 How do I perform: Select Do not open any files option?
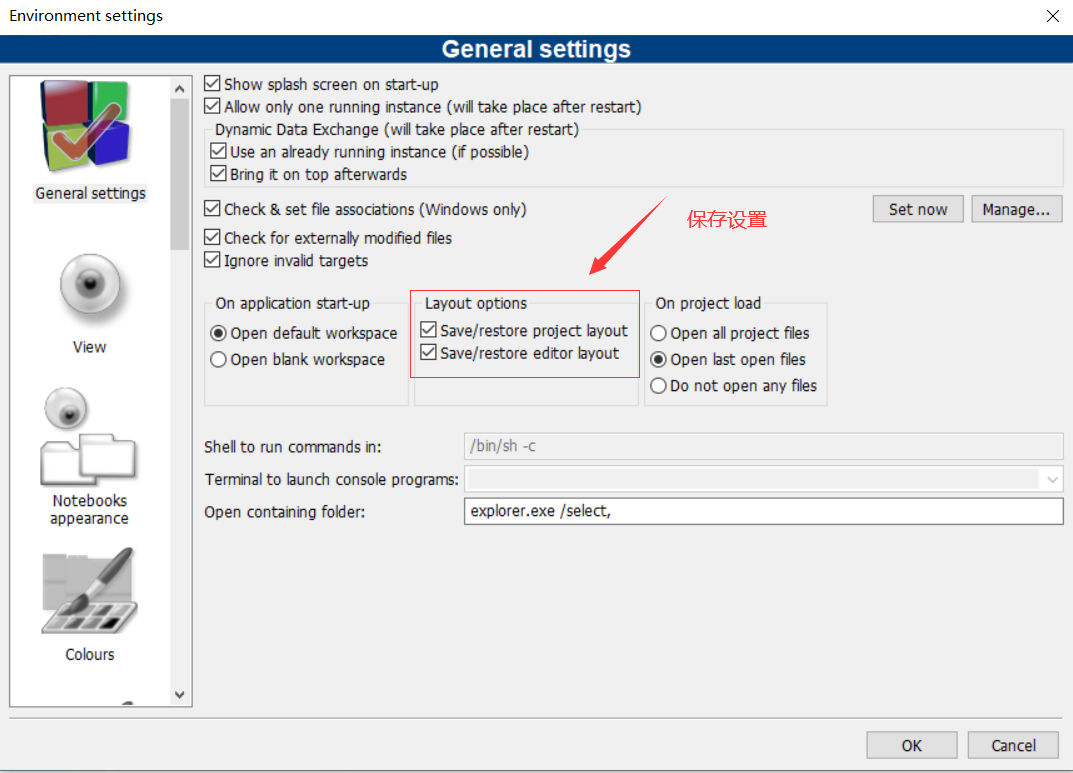[658, 386]
